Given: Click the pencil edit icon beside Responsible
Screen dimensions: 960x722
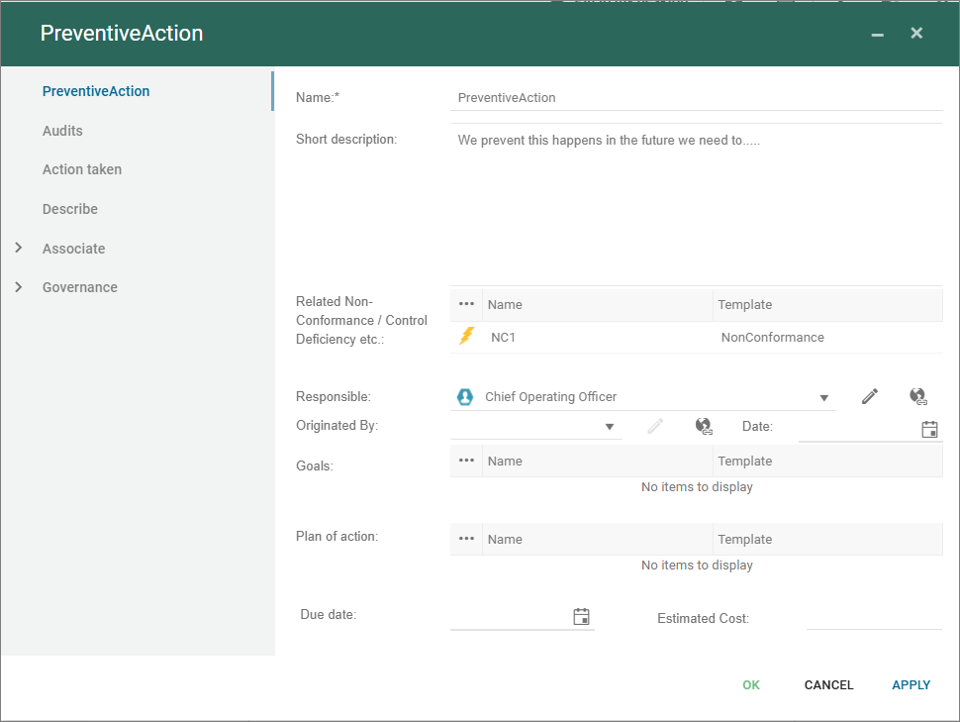Looking at the screenshot, I should pyautogui.click(x=870, y=397).
